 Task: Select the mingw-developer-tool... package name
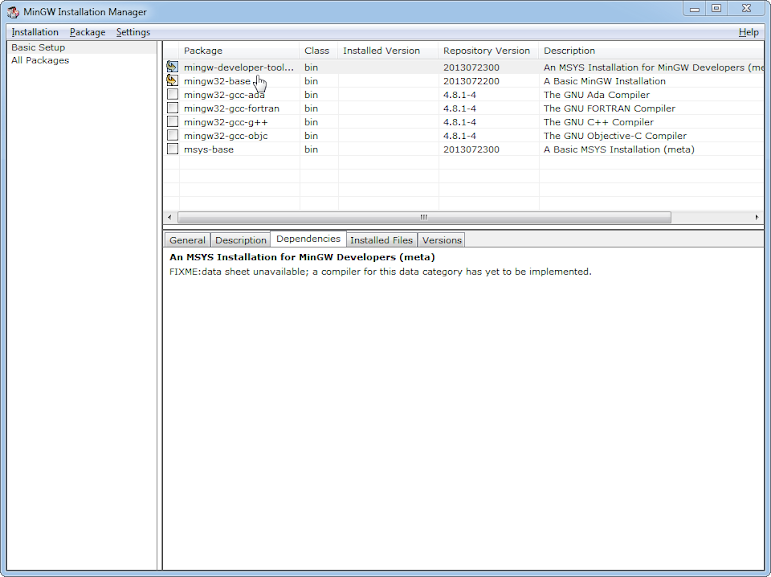[238, 67]
